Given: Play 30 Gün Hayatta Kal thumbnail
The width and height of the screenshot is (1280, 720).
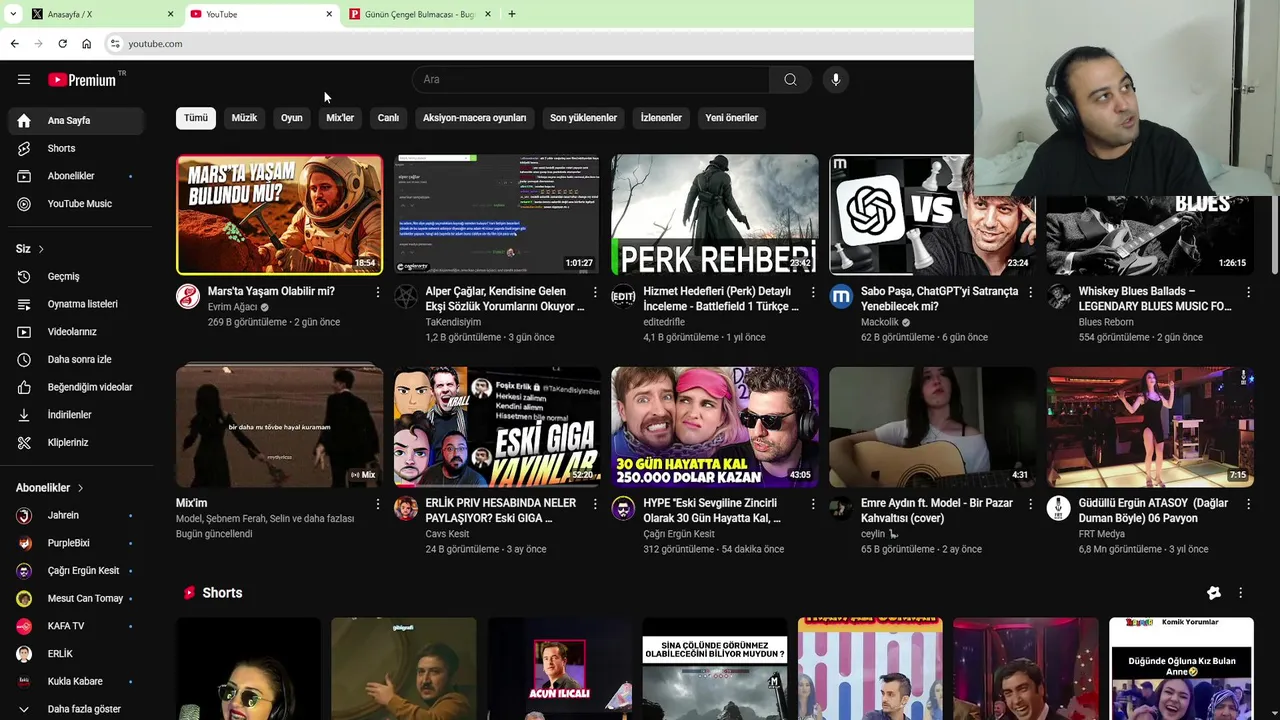Looking at the screenshot, I should 715,426.
